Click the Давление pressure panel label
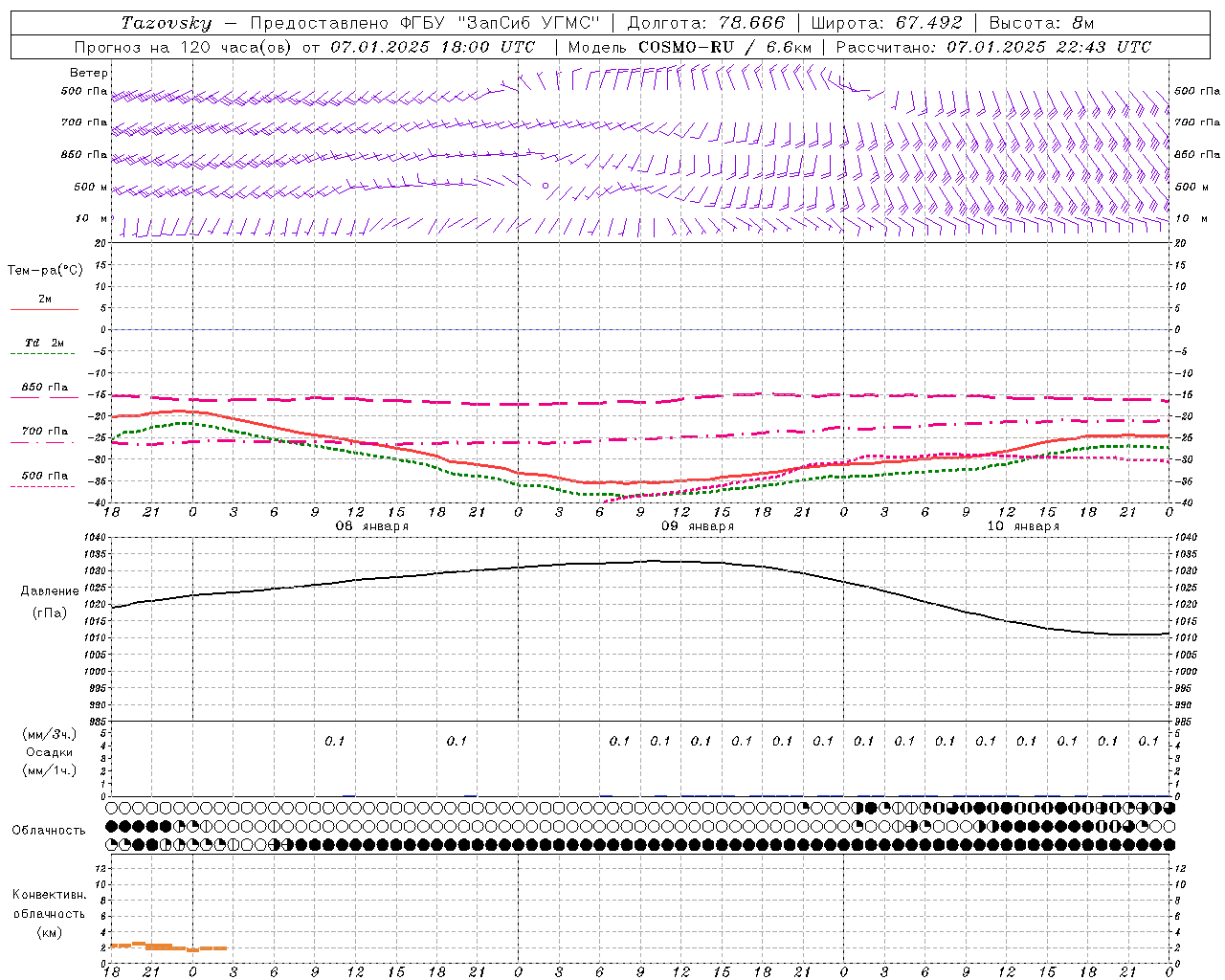 point(49,591)
